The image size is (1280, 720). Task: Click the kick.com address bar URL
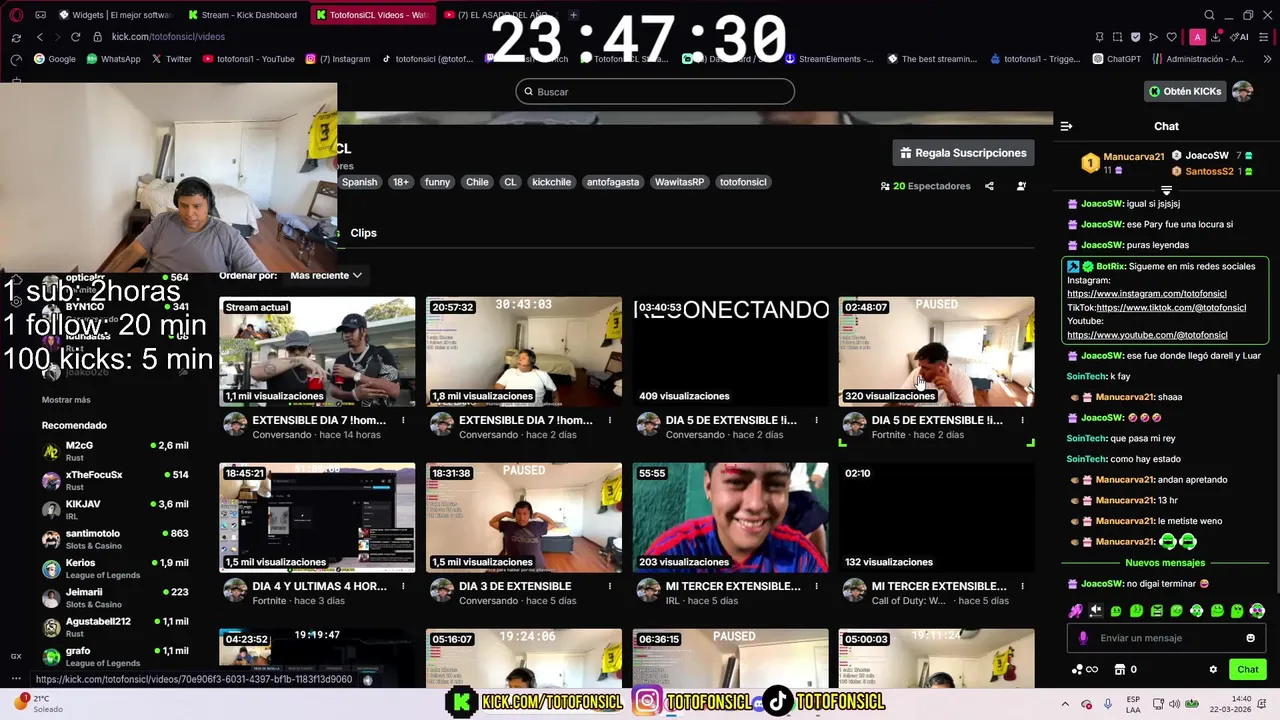tap(168, 37)
